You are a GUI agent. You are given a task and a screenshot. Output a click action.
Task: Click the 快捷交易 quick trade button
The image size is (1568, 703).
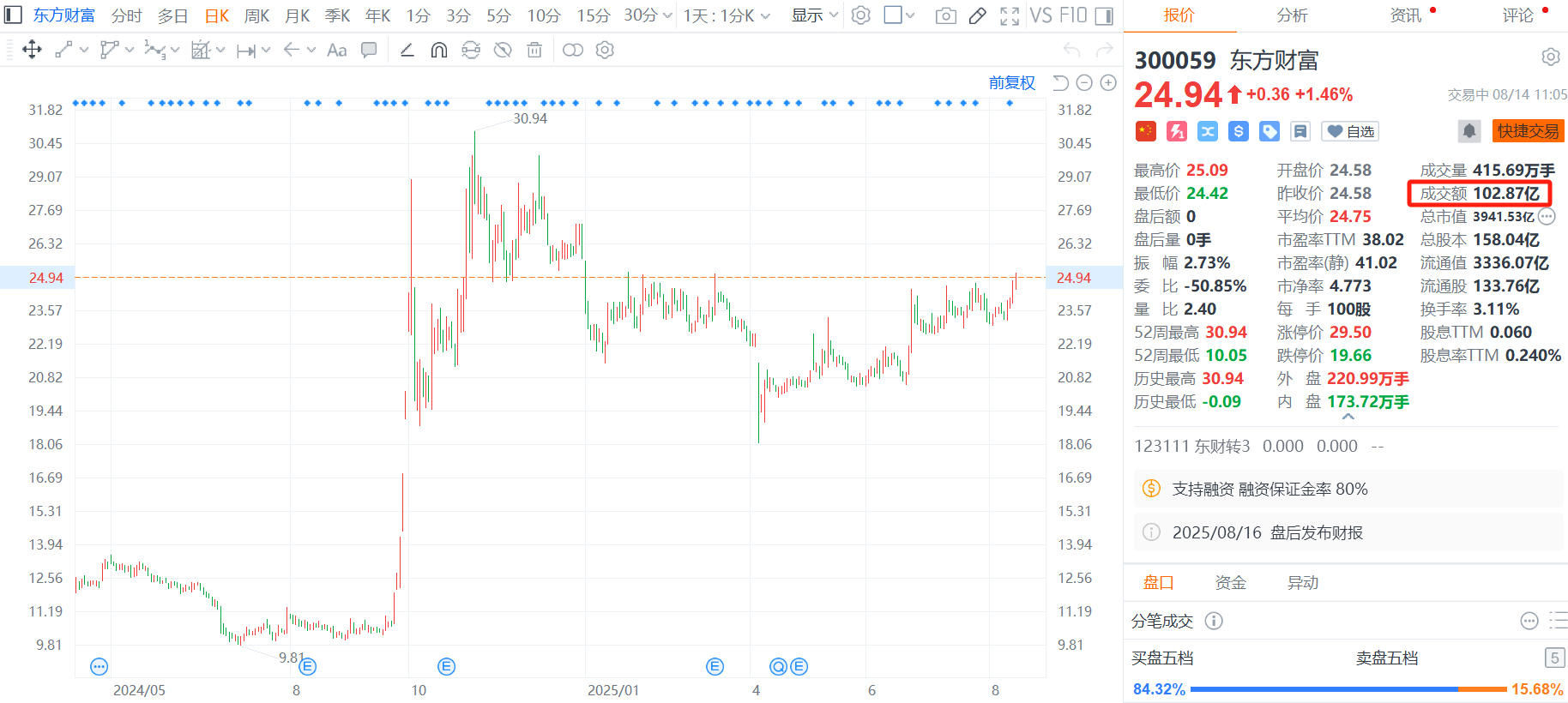click(1529, 131)
